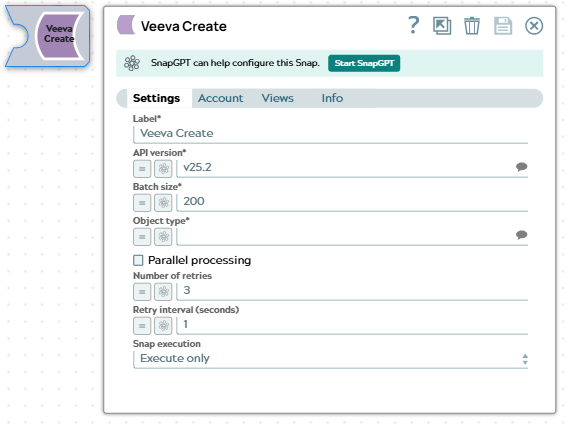Viewport: 571px width, 426px height.
Task: Save settings with the floppy disk icon
Action: point(503,26)
